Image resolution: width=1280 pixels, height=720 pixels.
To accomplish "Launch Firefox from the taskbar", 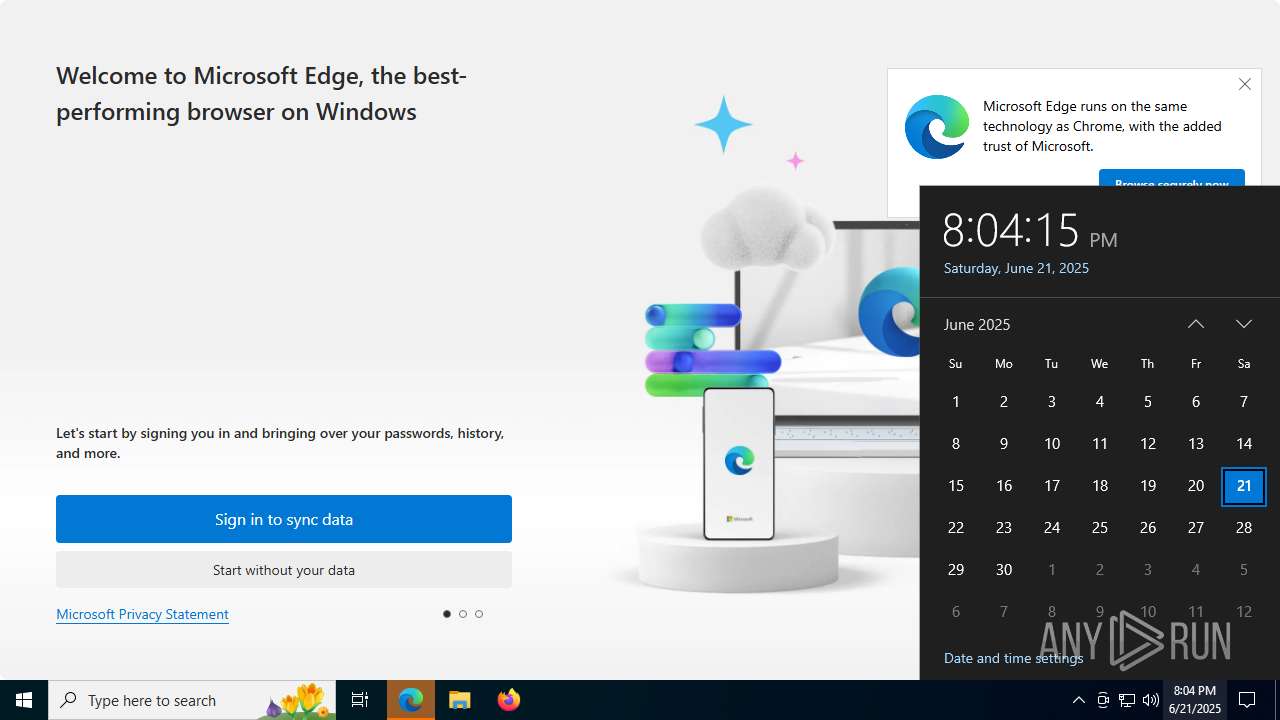I will 508,700.
